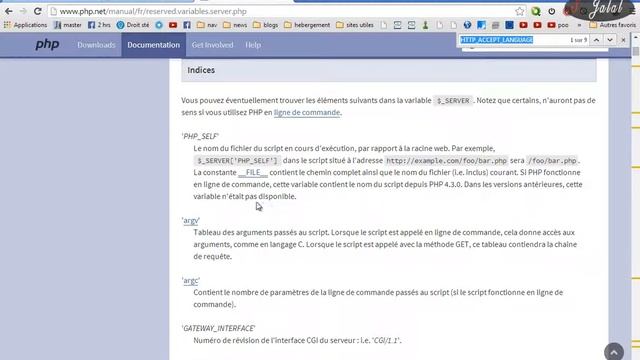Open the YouTube bookmark left of the nav folder
The image size is (640, 360).
click(173, 25)
